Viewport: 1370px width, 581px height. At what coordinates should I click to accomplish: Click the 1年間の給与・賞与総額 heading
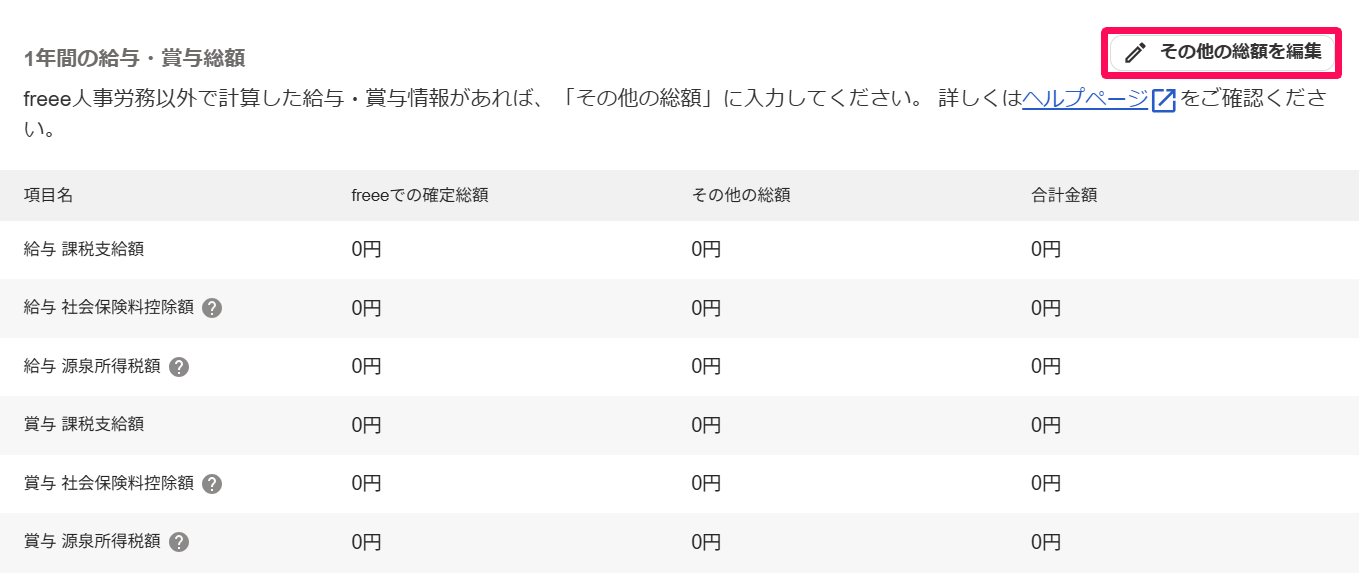[135, 58]
